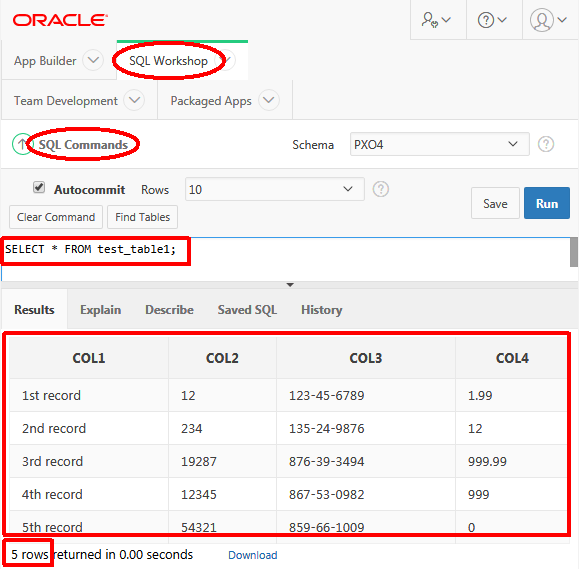Click the Clear Command button

coord(56,217)
